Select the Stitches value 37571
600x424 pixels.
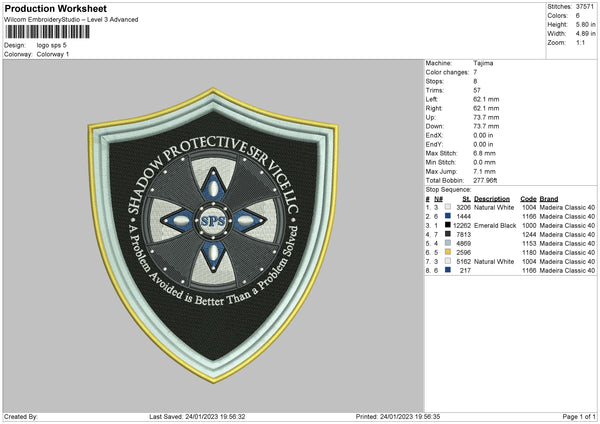click(585, 7)
